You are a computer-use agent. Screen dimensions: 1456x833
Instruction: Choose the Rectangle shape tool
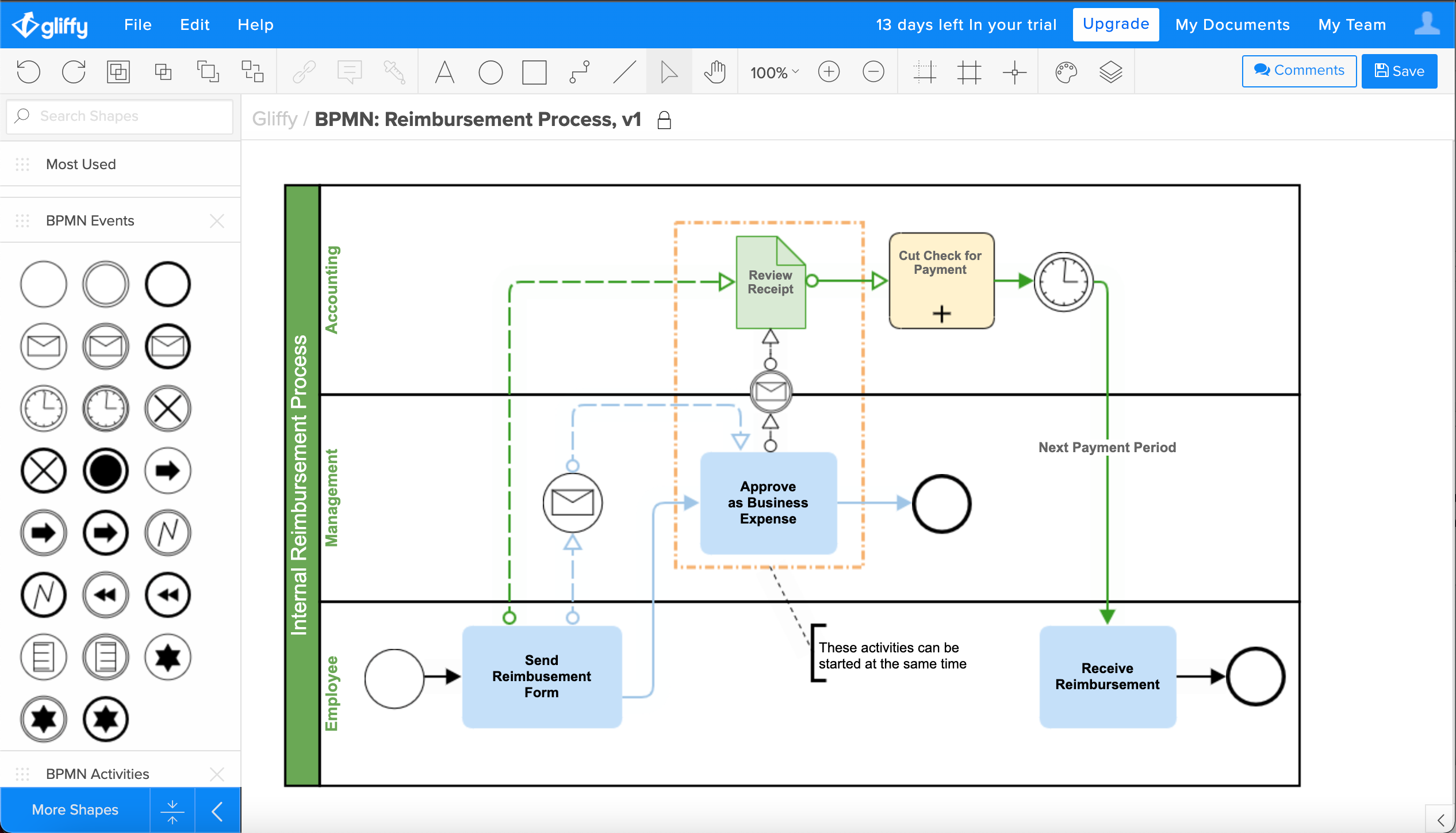coord(534,72)
